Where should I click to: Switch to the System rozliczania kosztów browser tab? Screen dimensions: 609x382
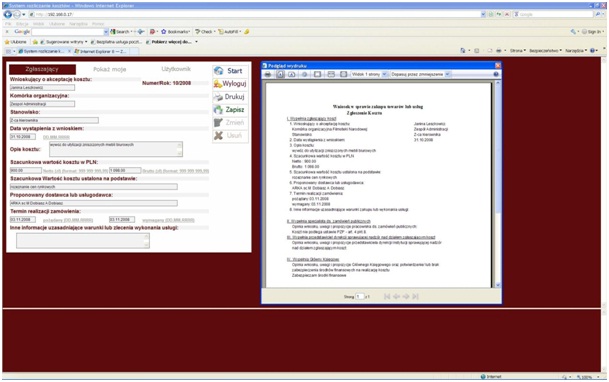(x=44, y=51)
